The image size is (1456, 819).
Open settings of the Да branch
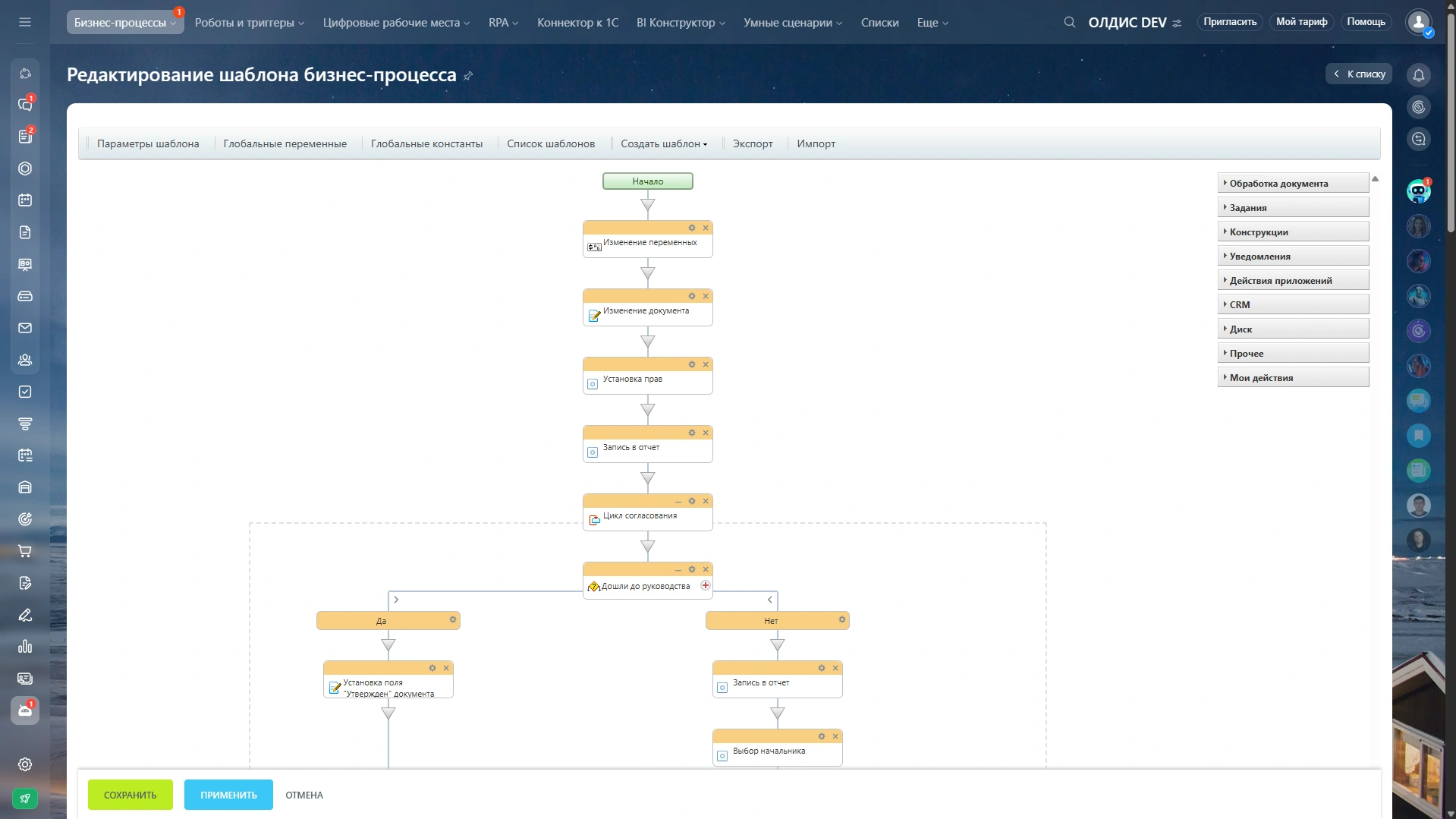tap(453, 620)
